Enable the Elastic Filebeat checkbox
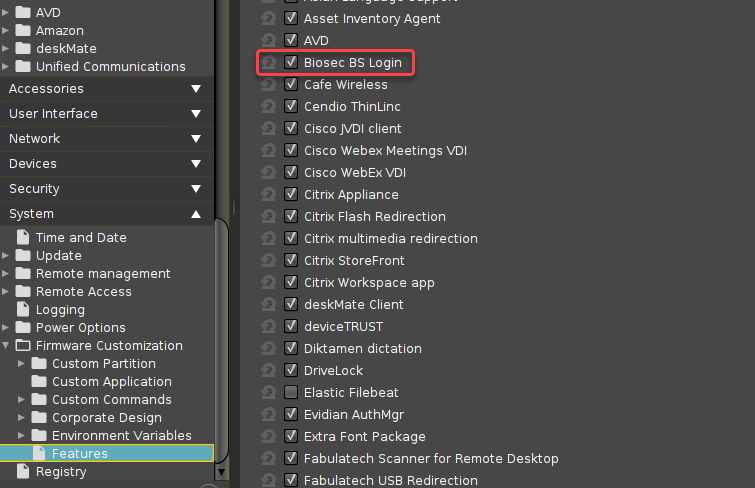The height and width of the screenshot is (488, 755). [291, 392]
